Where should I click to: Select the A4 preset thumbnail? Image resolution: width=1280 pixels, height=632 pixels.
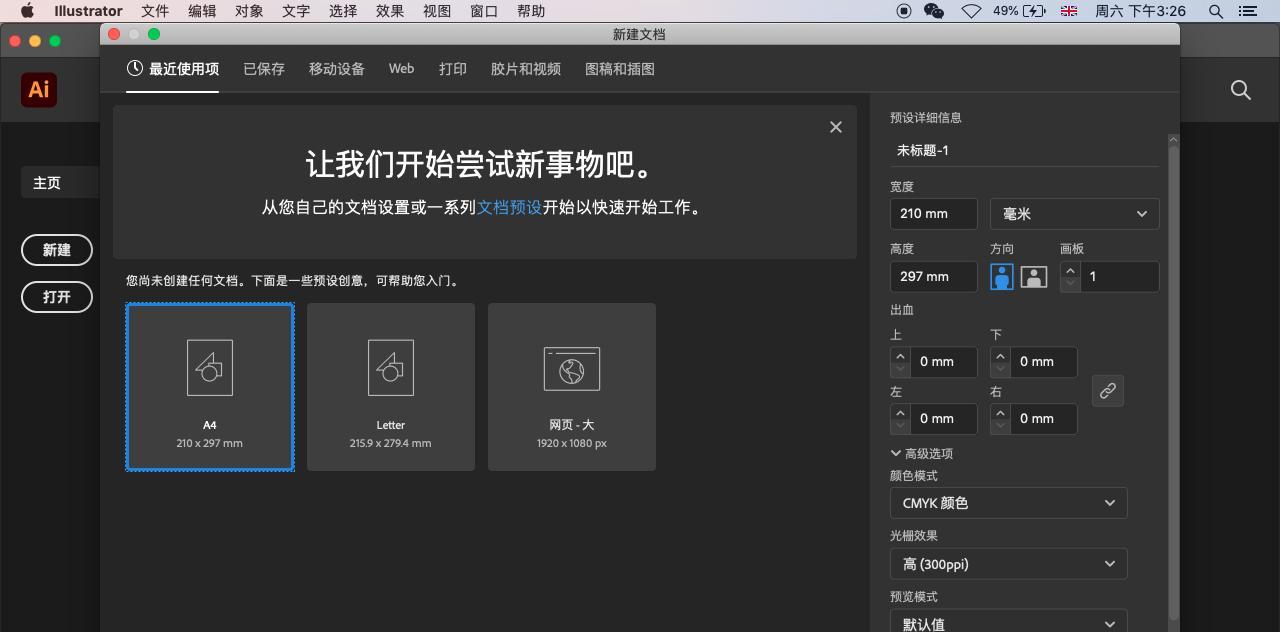[x=210, y=387]
